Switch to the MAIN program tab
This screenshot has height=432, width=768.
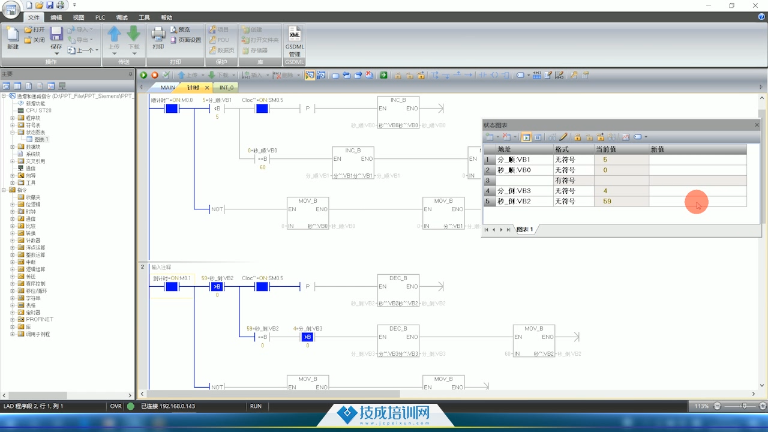click(x=168, y=87)
